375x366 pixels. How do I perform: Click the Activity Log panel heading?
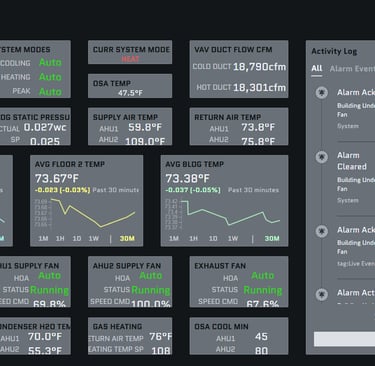[x=334, y=51]
